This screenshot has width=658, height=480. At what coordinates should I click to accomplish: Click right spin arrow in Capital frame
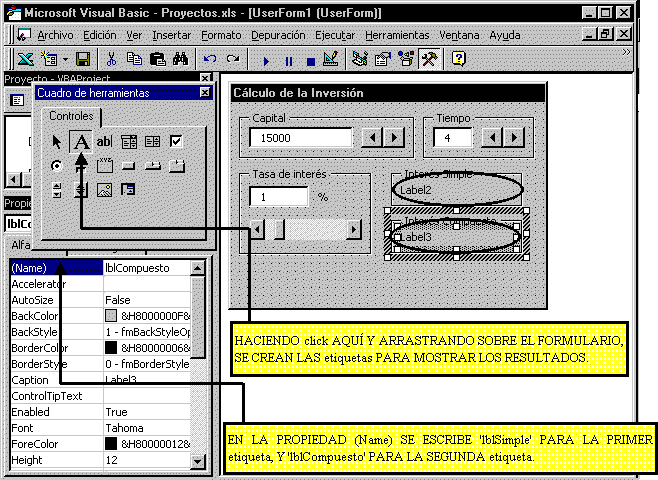[x=394, y=137]
